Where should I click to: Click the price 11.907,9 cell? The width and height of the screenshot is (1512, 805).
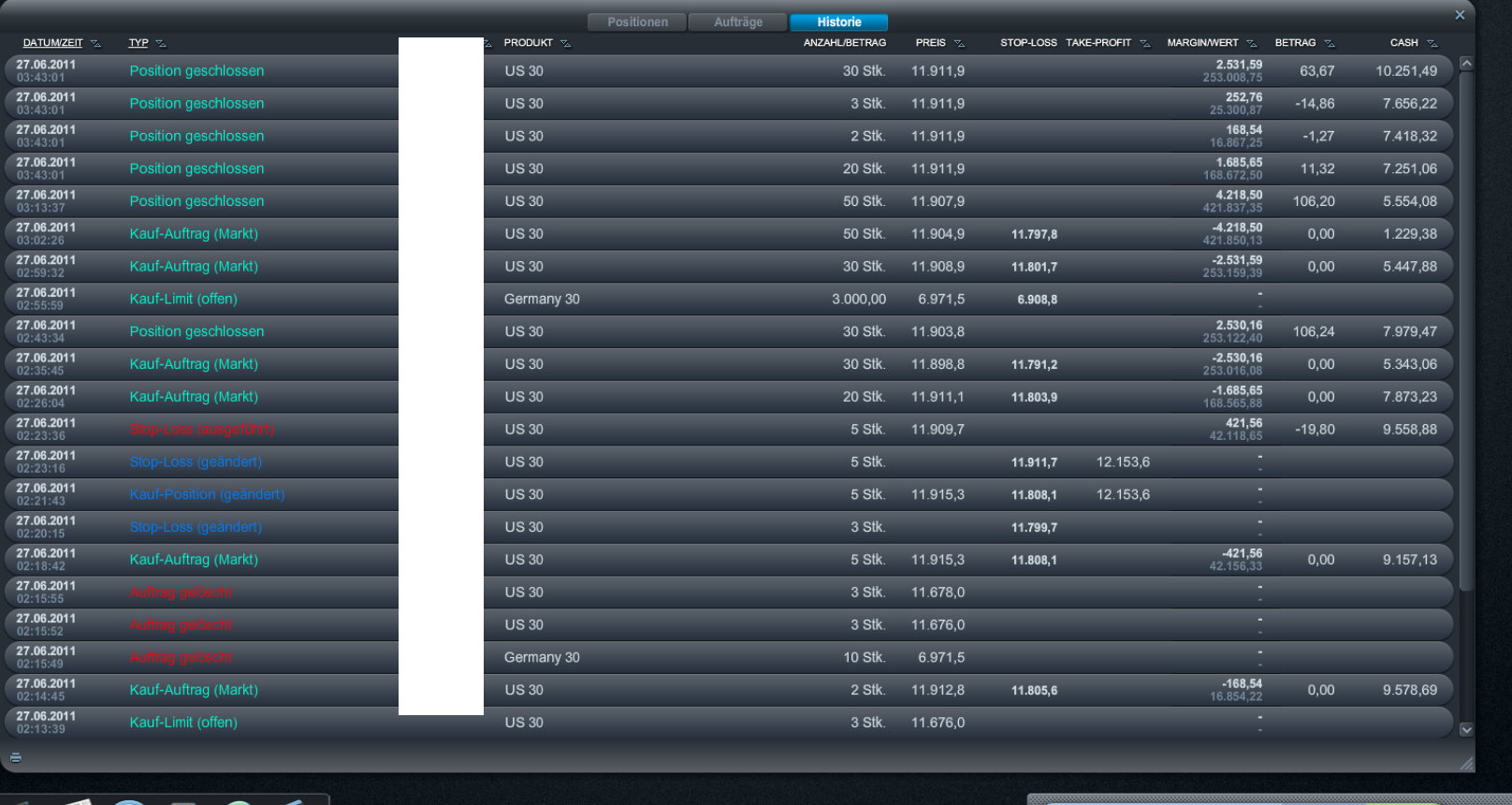coord(938,201)
